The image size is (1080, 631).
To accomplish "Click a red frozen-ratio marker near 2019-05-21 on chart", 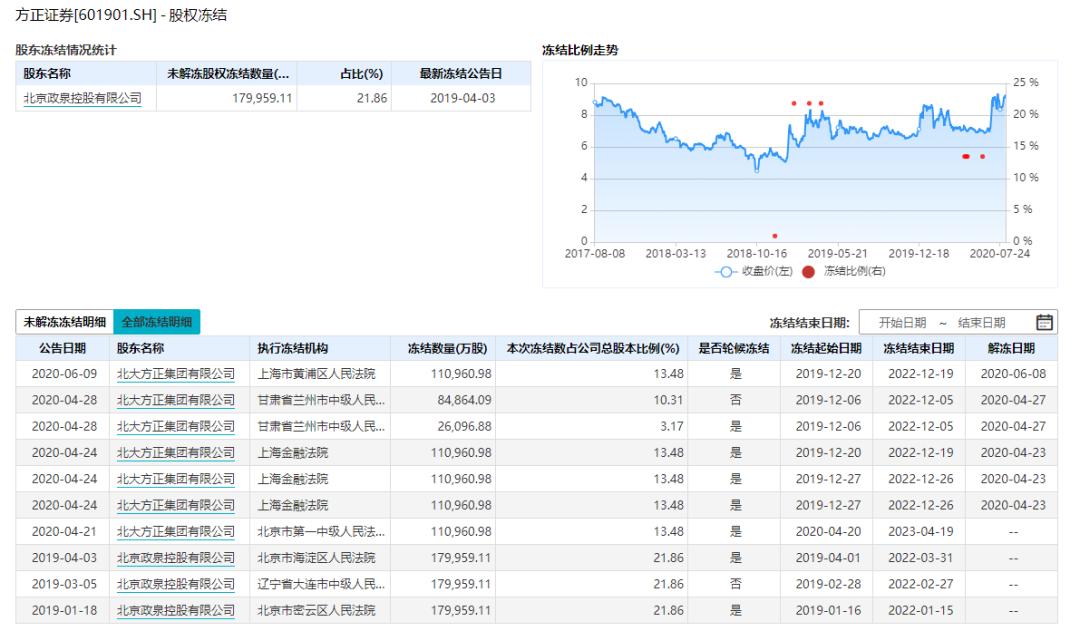I will pyautogui.click(x=819, y=102).
